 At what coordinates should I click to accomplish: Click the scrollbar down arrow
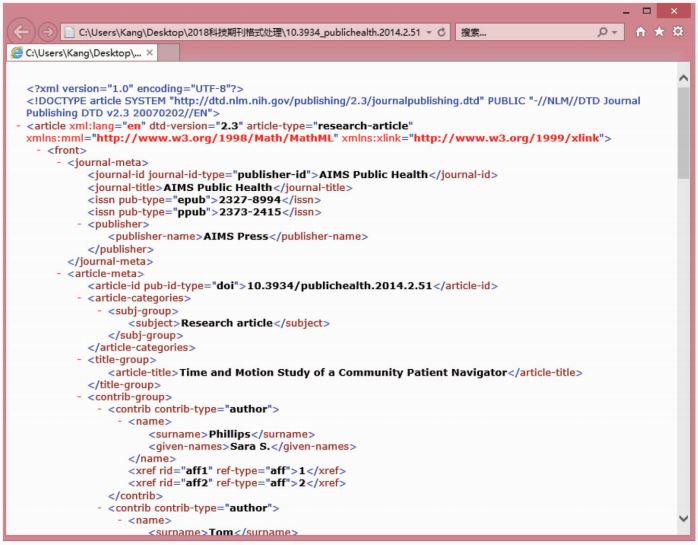(x=683, y=518)
